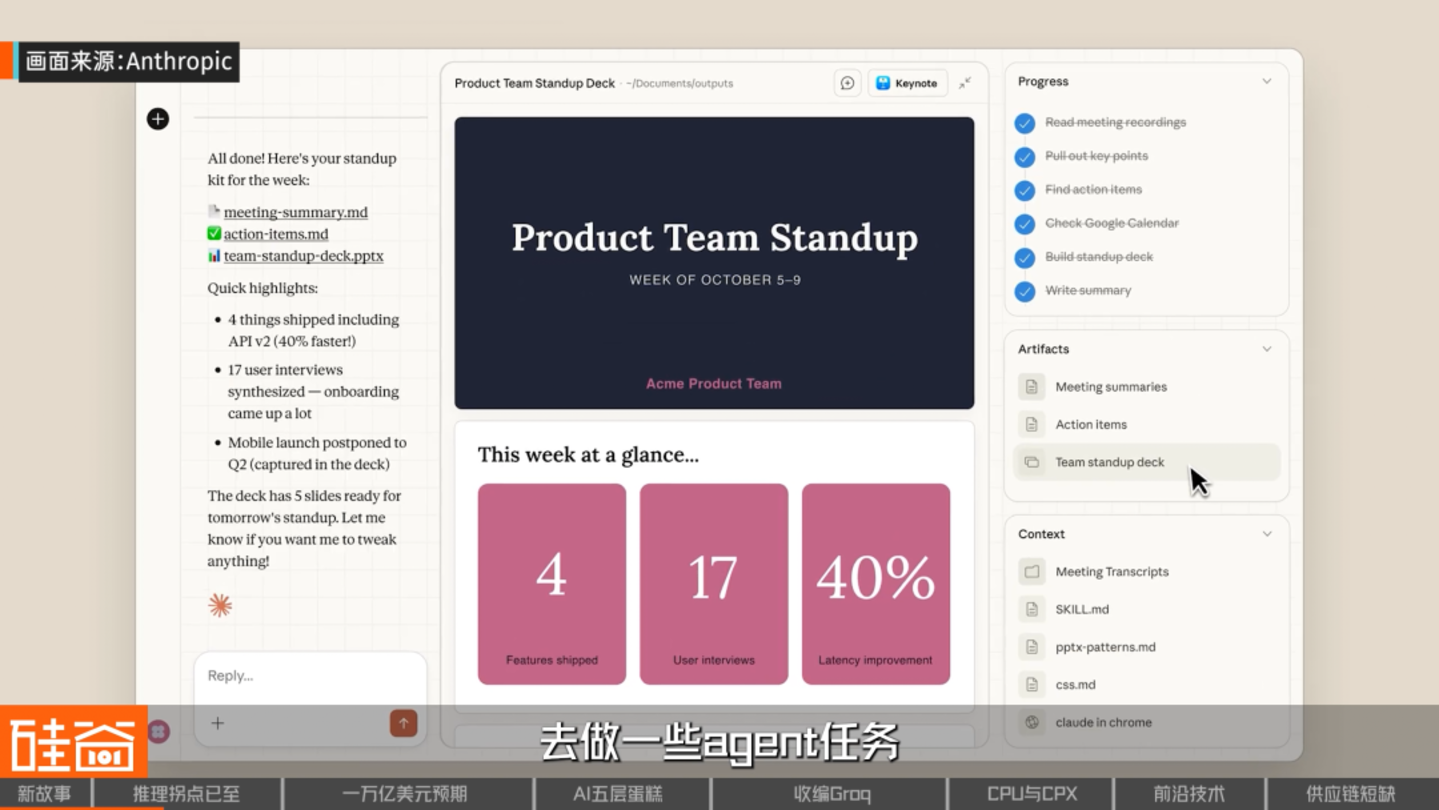Click the collapse preview arrows icon

[x=965, y=83]
